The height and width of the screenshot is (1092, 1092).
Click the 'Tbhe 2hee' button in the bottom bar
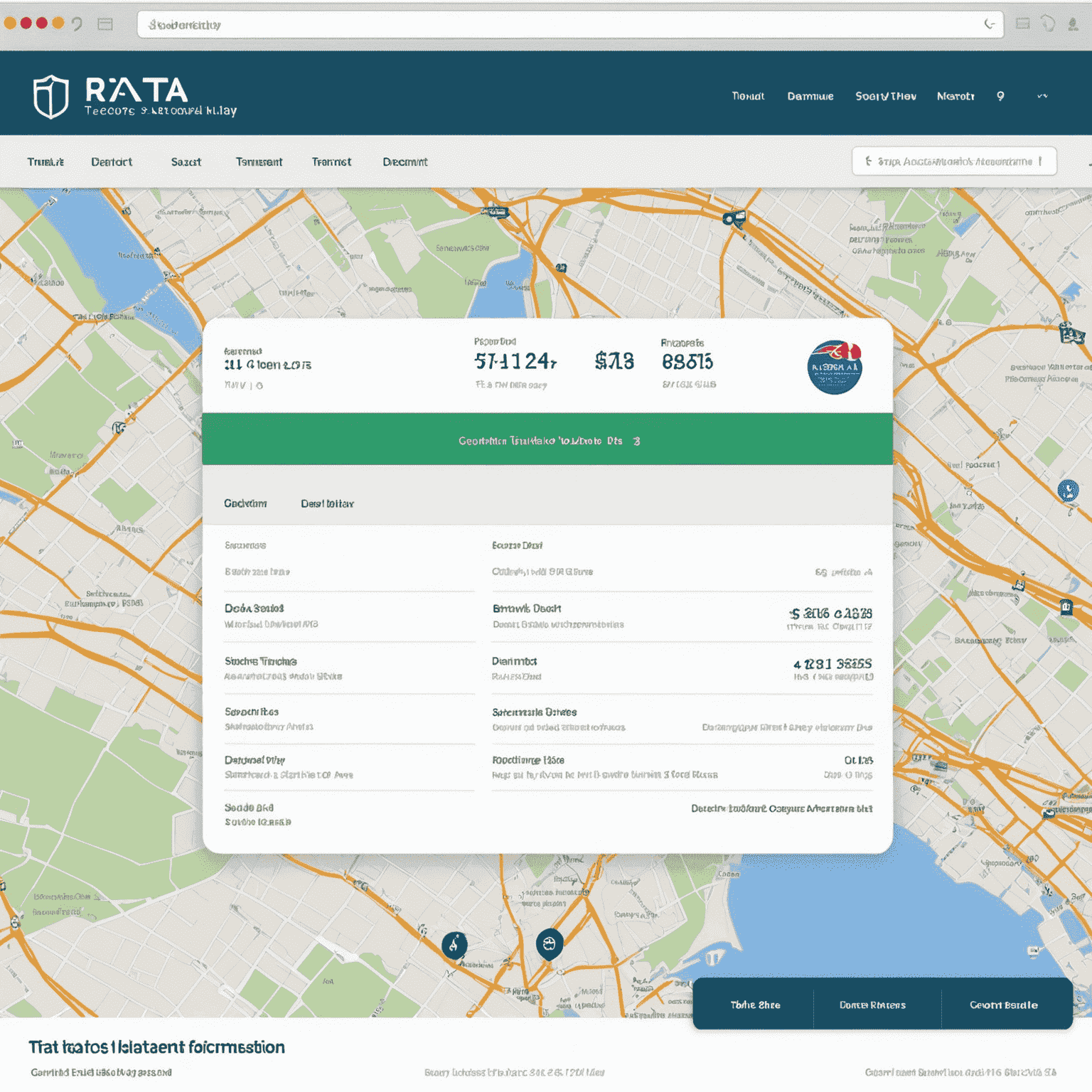[755, 1005]
